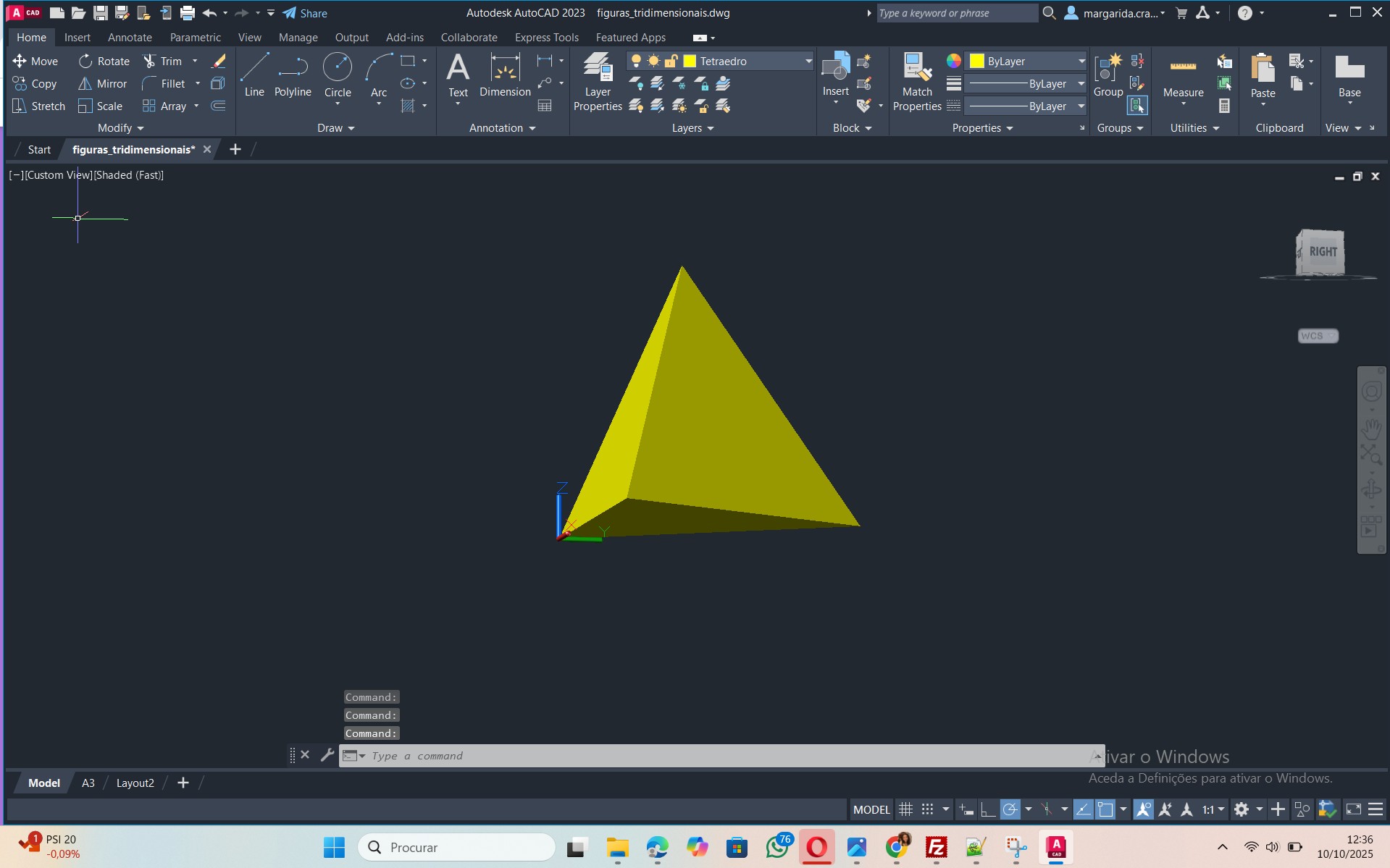This screenshot has width=1390, height=868.
Task: Open the Start file tab
Action: coord(39,150)
